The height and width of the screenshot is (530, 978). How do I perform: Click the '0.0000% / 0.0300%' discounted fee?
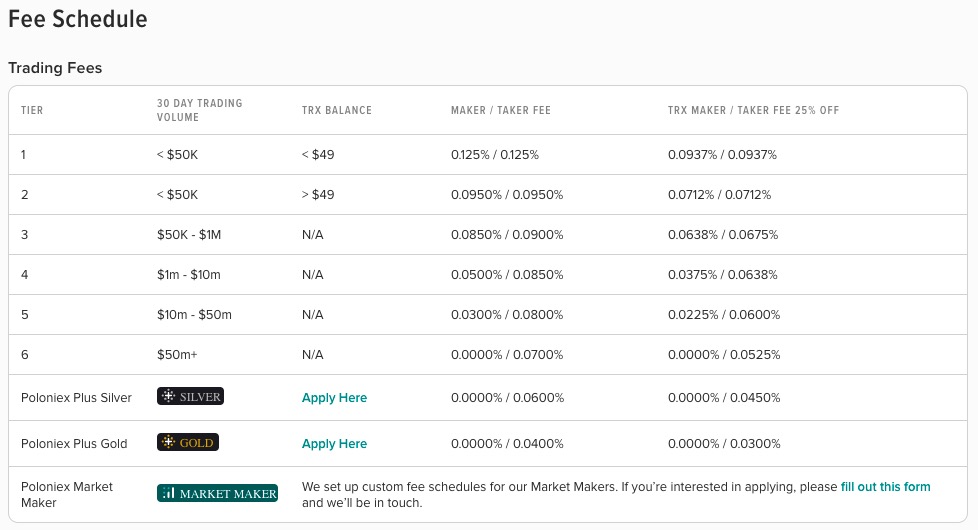click(x=724, y=443)
